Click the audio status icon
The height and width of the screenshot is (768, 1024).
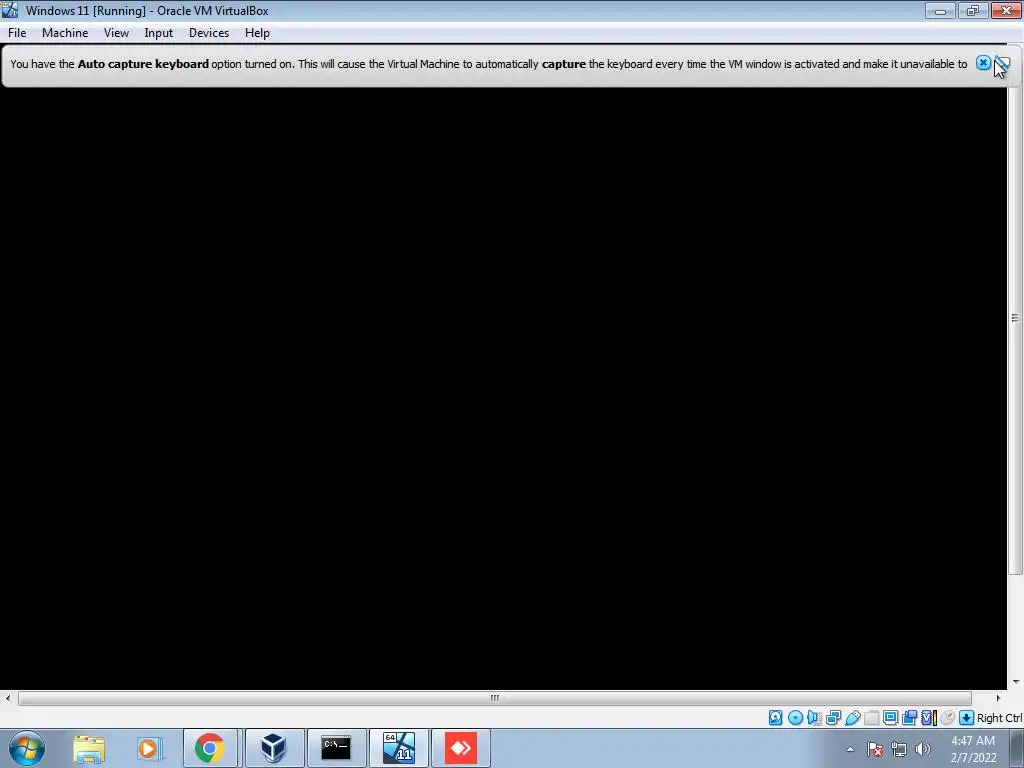tap(814, 718)
